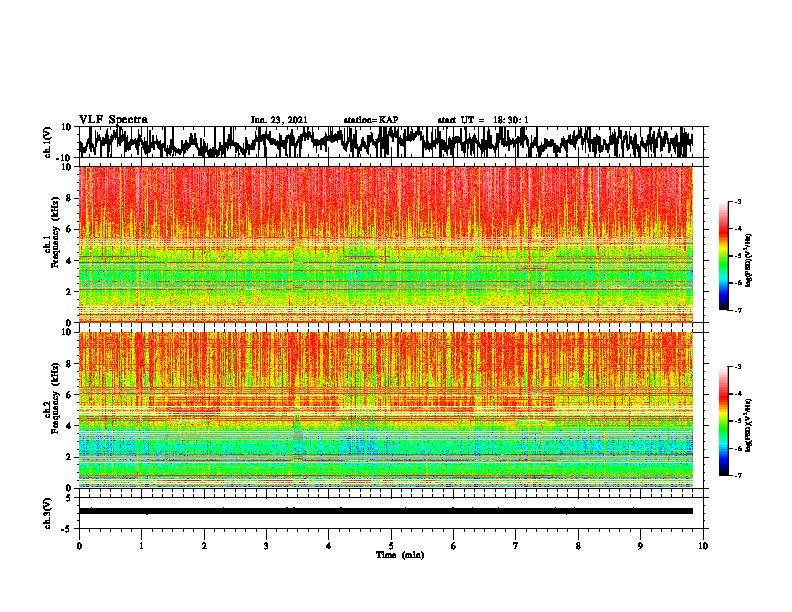Click time axis tick label "3"
The width and height of the screenshot is (792, 612).
click(266, 546)
